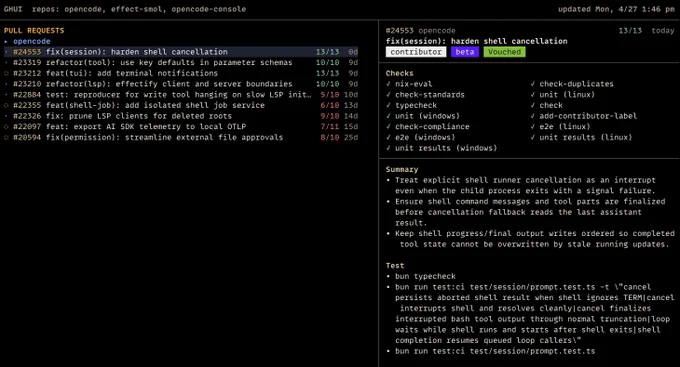This screenshot has height=367, width=680.
Task: Open the nix-eval check
Action: [x=409, y=84]
